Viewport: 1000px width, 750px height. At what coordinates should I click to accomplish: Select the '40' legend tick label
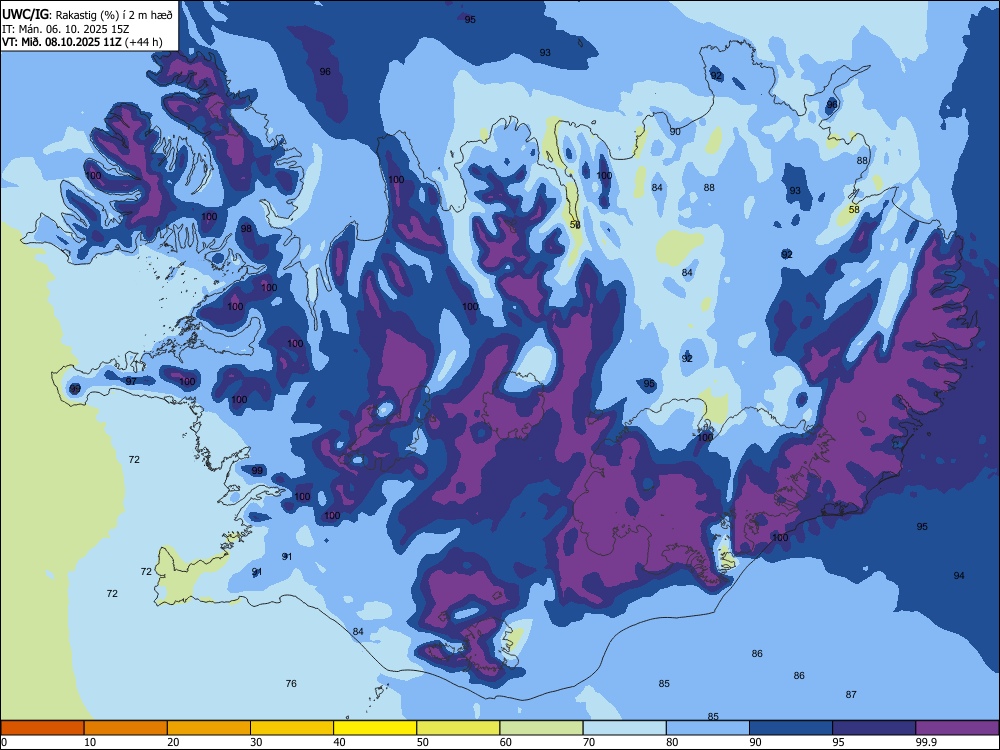pos(340,742)
